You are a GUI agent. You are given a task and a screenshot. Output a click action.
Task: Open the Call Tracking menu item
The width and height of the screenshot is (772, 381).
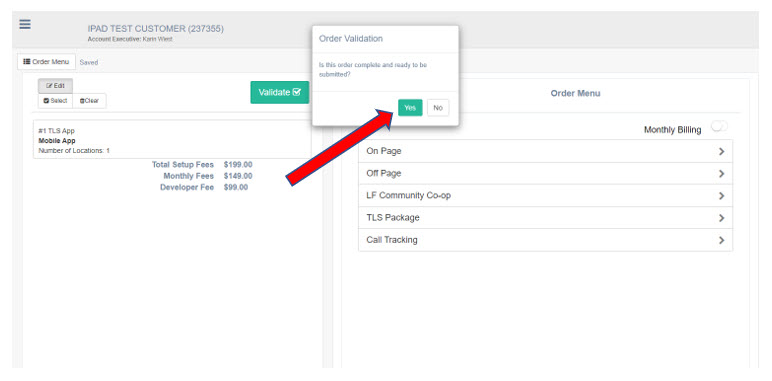(x=546, y=240)
